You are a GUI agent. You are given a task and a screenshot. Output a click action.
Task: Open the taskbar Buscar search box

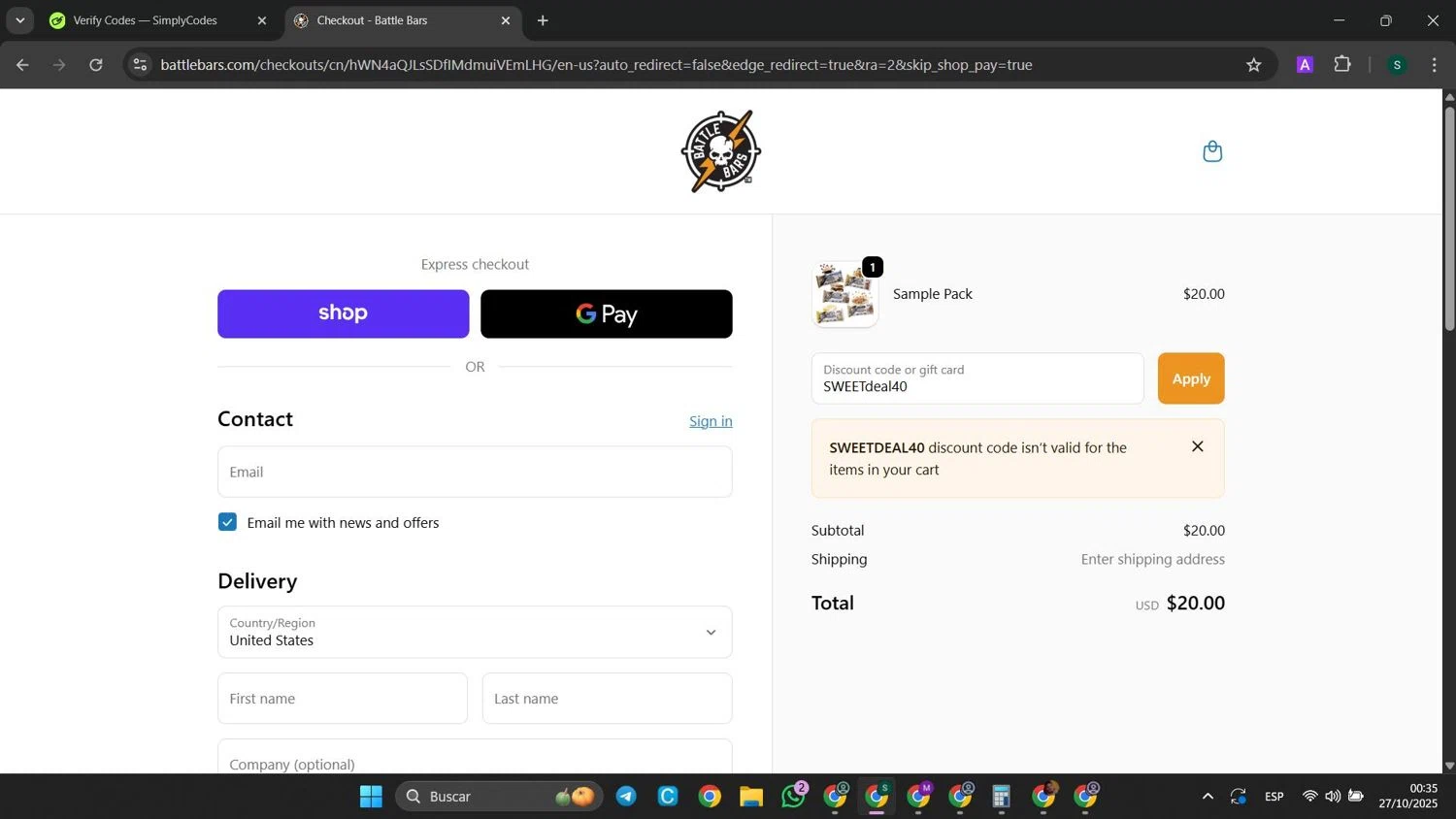pos(499,797)
